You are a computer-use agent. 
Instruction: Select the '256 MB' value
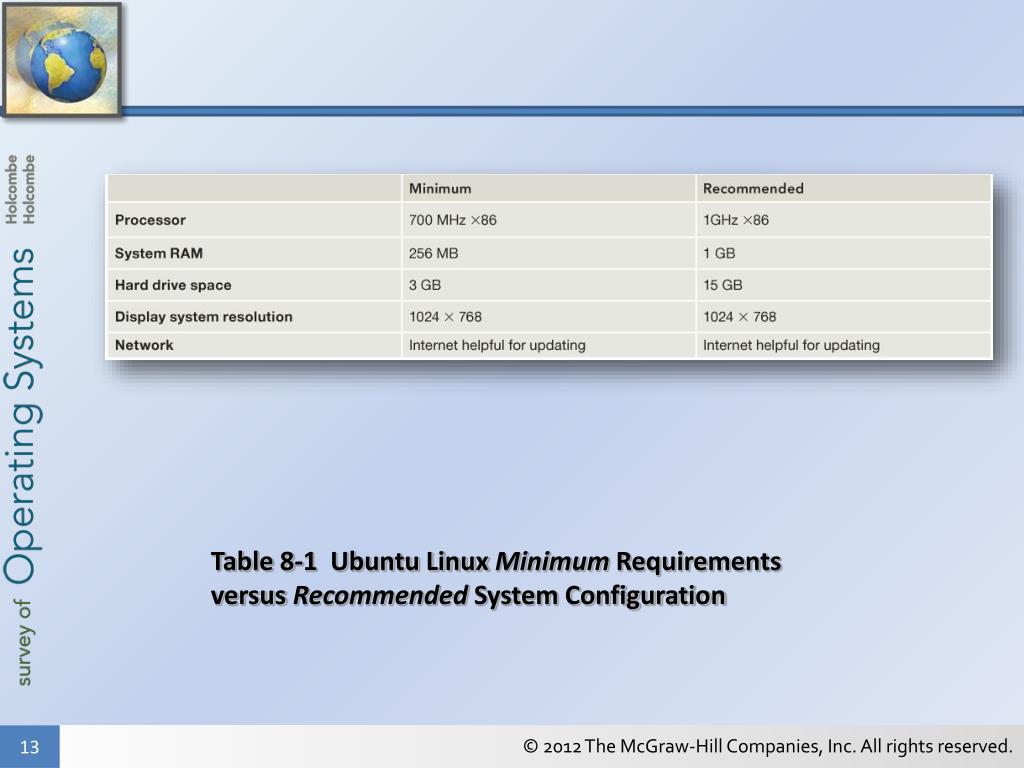click(x=433, y=253)
